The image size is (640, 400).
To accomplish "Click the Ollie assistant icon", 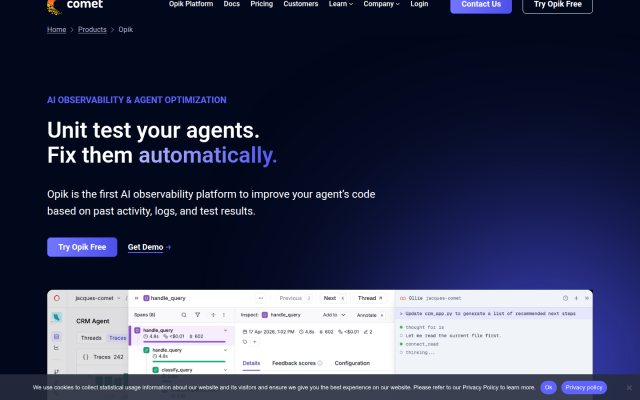I will click(403, 298).
